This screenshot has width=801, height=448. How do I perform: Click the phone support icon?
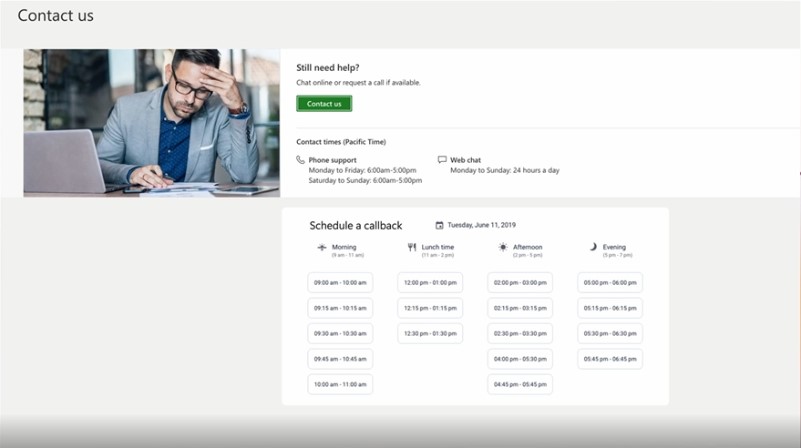pos(301,160)
